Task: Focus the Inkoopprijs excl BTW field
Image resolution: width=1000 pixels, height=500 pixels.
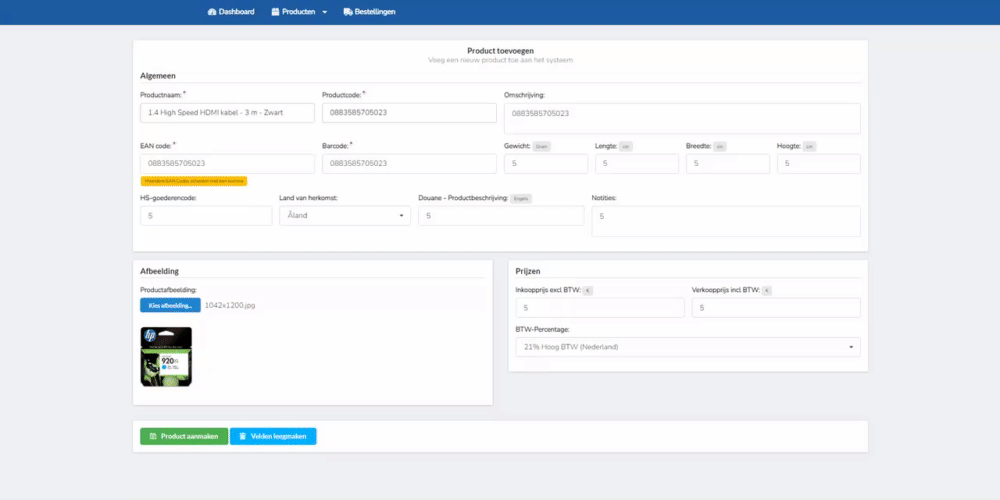Action: (599, 307)
